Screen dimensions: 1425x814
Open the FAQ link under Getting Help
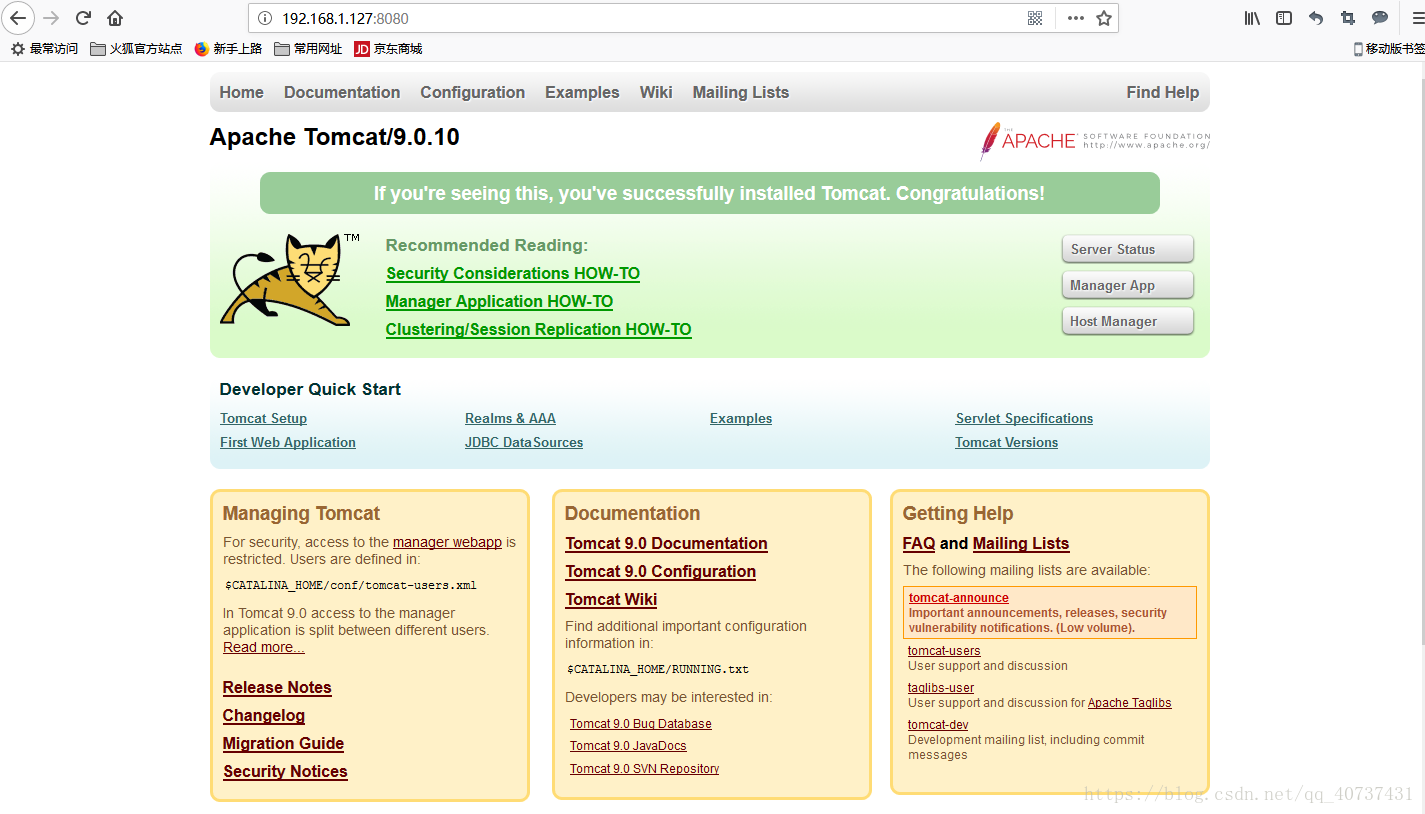pos(918,543)
